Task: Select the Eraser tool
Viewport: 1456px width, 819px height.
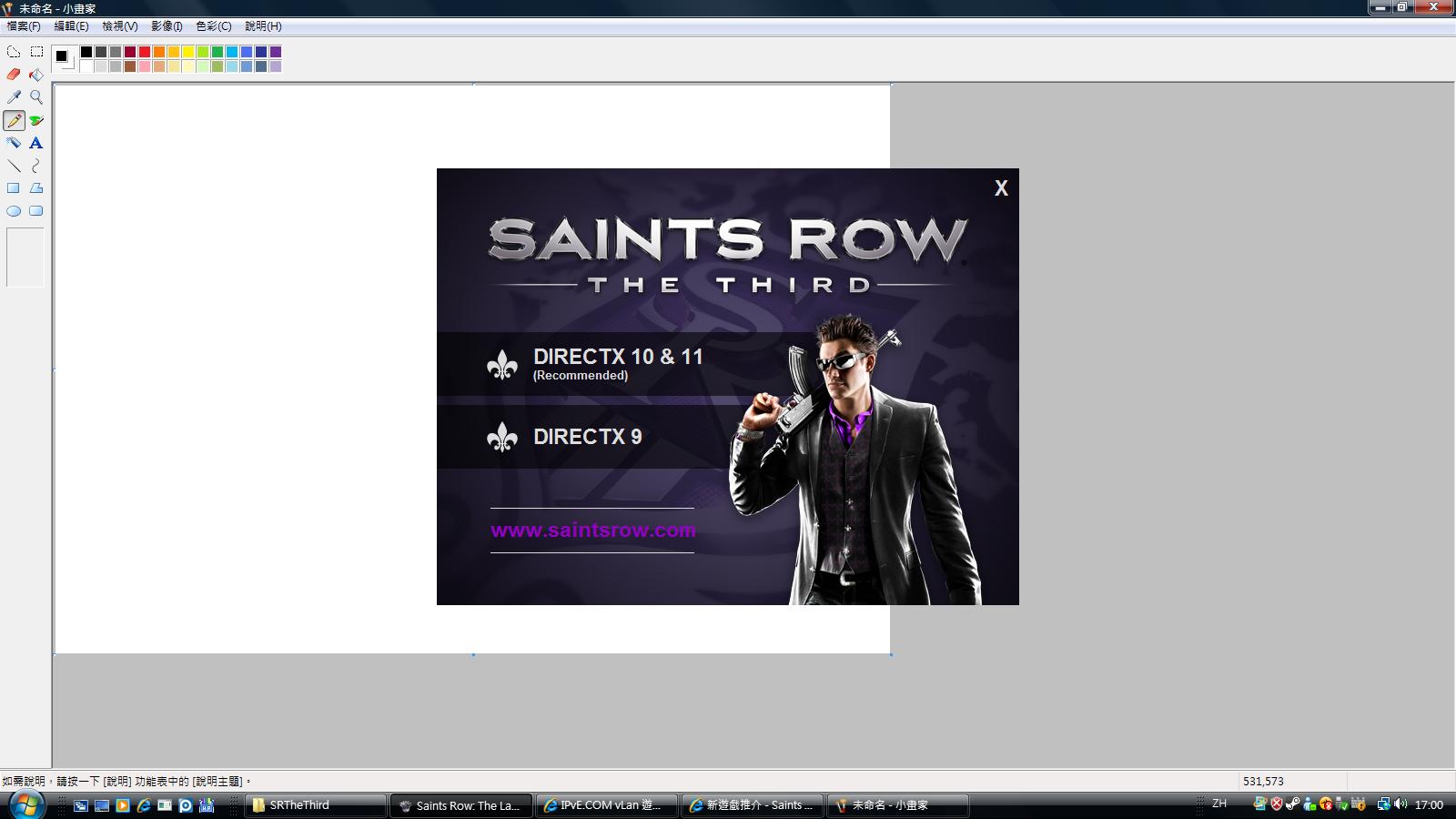Action: point(14,75)
